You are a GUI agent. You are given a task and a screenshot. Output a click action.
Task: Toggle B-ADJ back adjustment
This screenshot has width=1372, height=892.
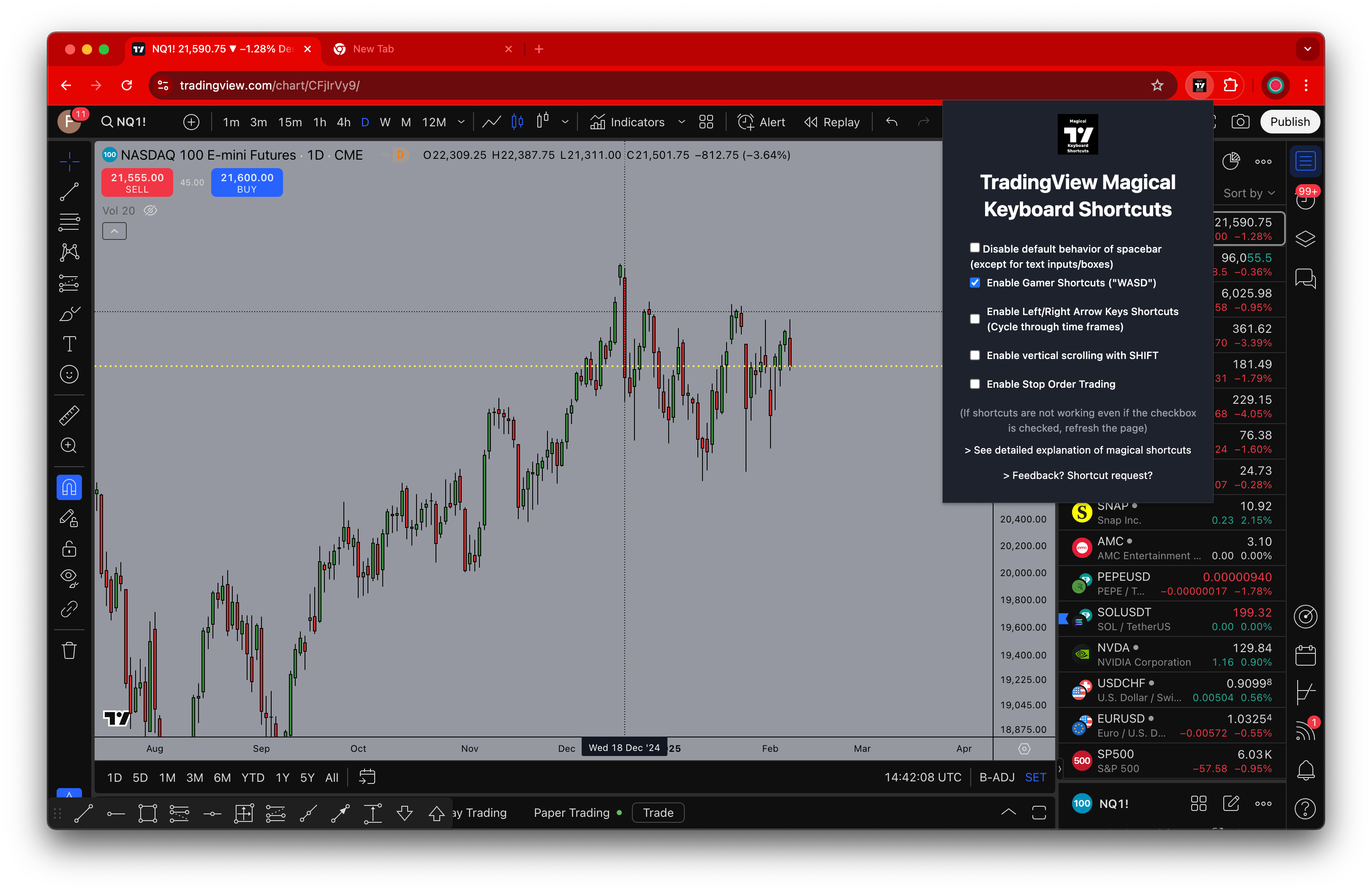[x=997, y=777]
